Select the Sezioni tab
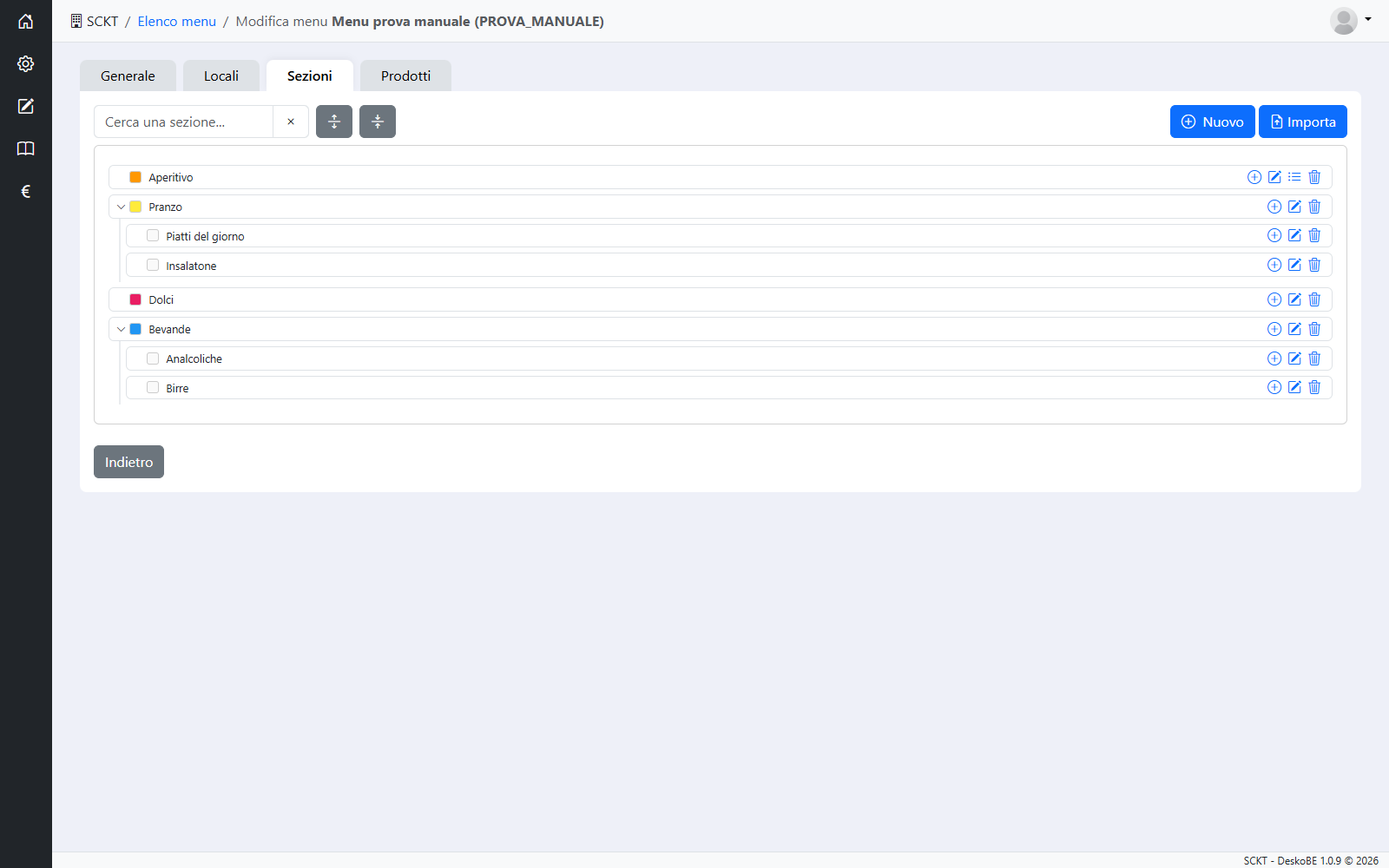Viewport: 1389px width, 868px height. tap(310, 76)
